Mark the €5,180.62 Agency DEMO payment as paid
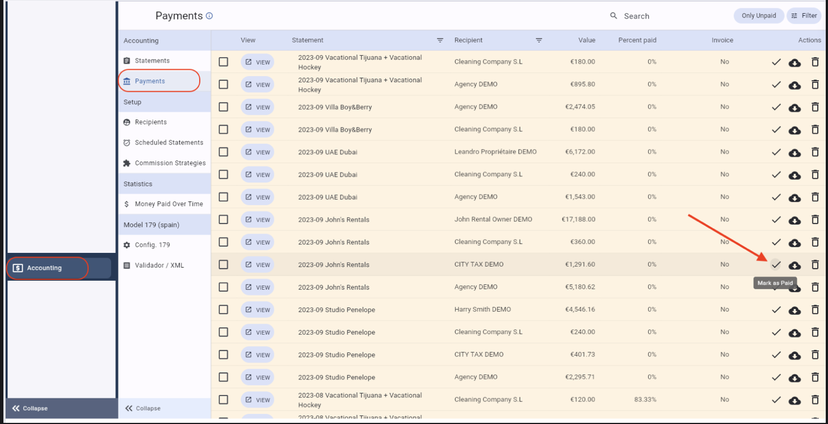Screen dimensions: 828x424 [x=775, y=287]
